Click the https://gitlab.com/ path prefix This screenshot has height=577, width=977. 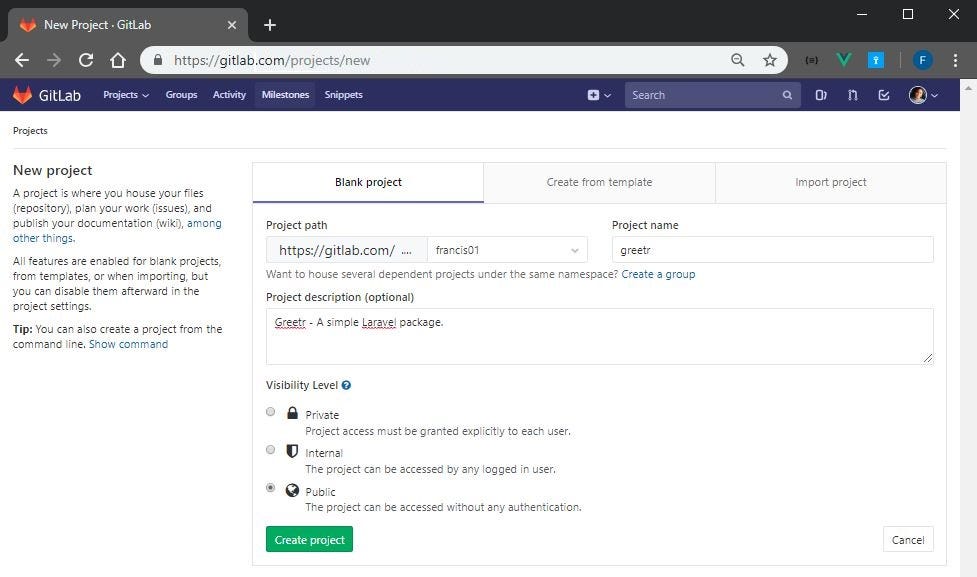click(346, 250)
